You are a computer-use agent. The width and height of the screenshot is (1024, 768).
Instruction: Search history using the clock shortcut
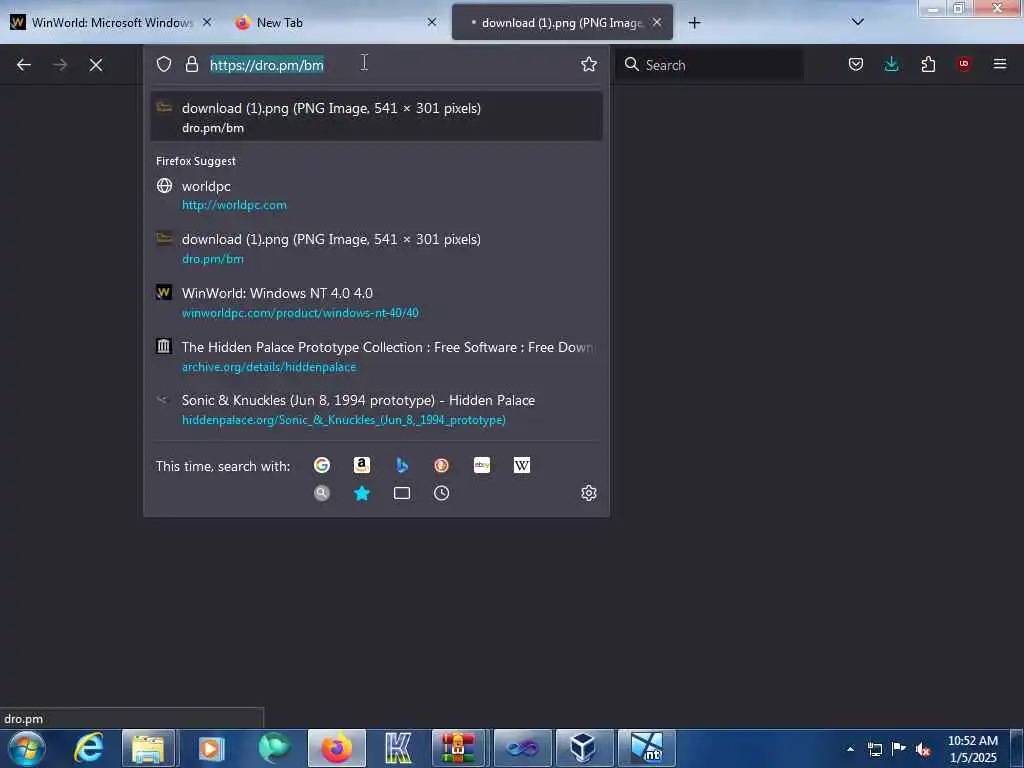point(441,493)
